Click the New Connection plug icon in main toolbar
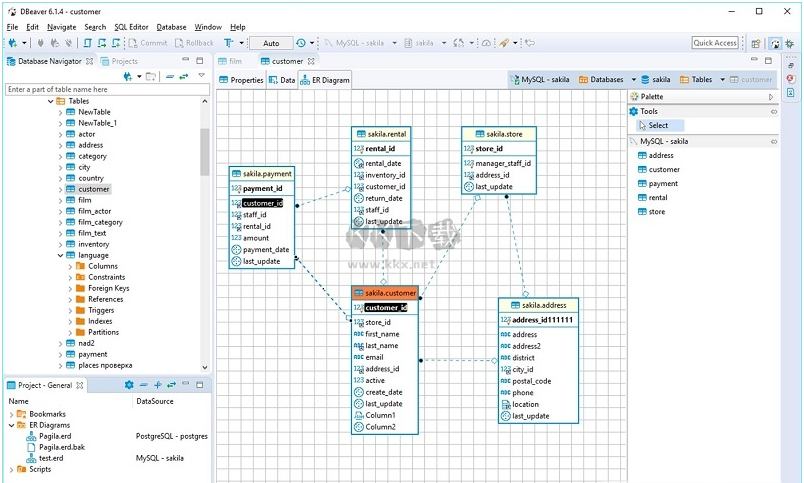The image size is (804, 483). [12, 43]
